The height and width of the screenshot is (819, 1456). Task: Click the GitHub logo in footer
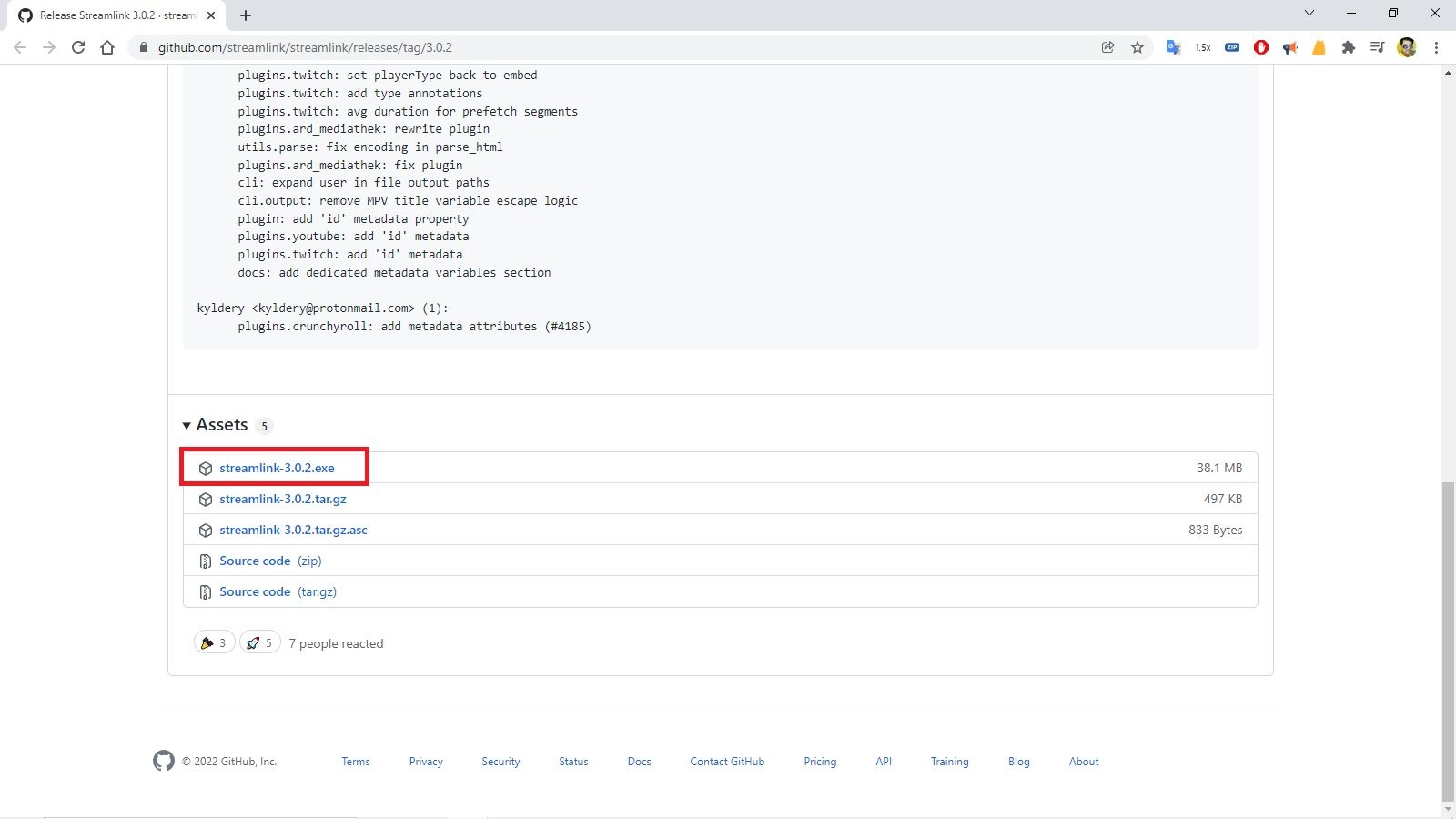(164, 761)
